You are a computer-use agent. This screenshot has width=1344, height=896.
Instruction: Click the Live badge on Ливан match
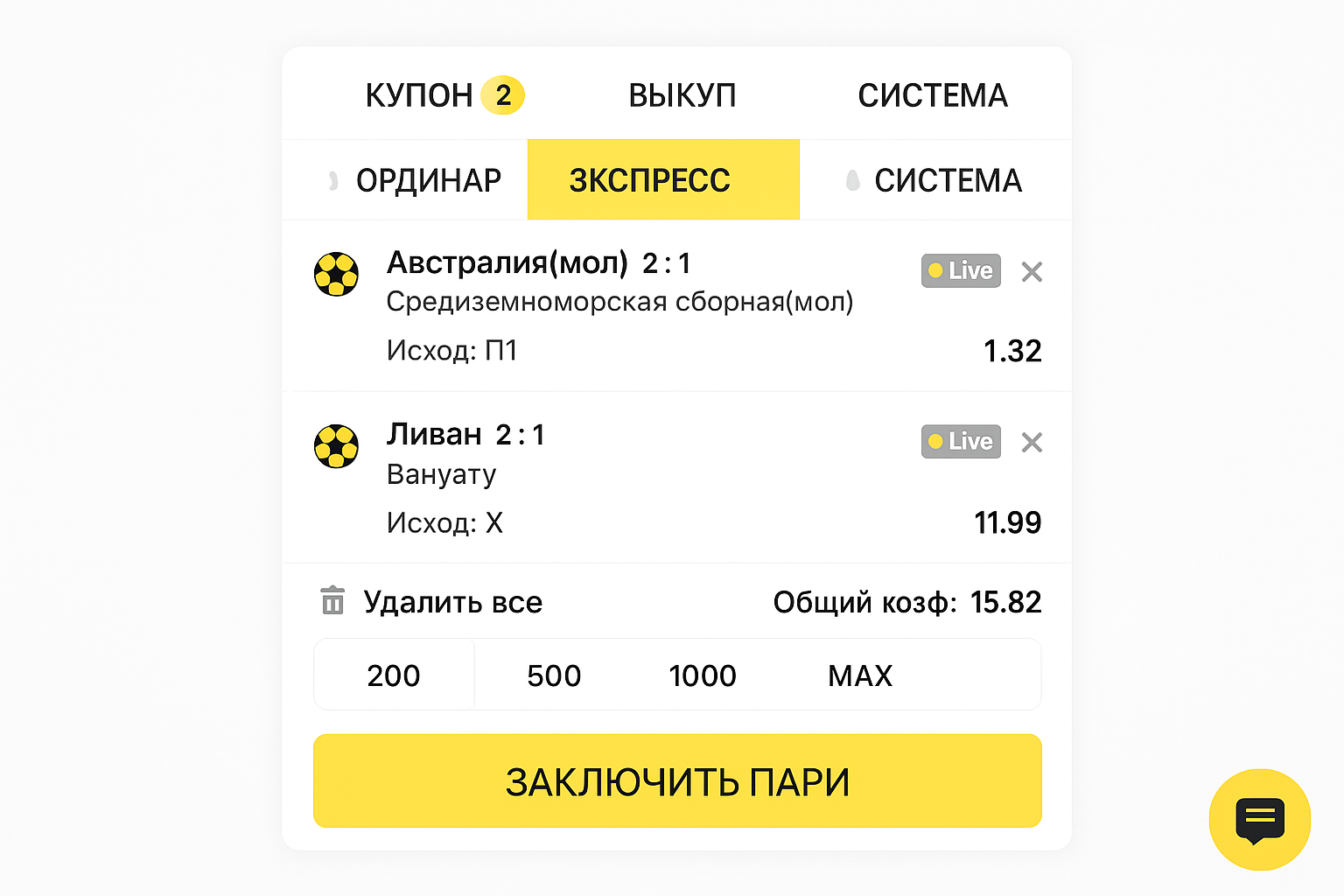(x=961, y=442)
